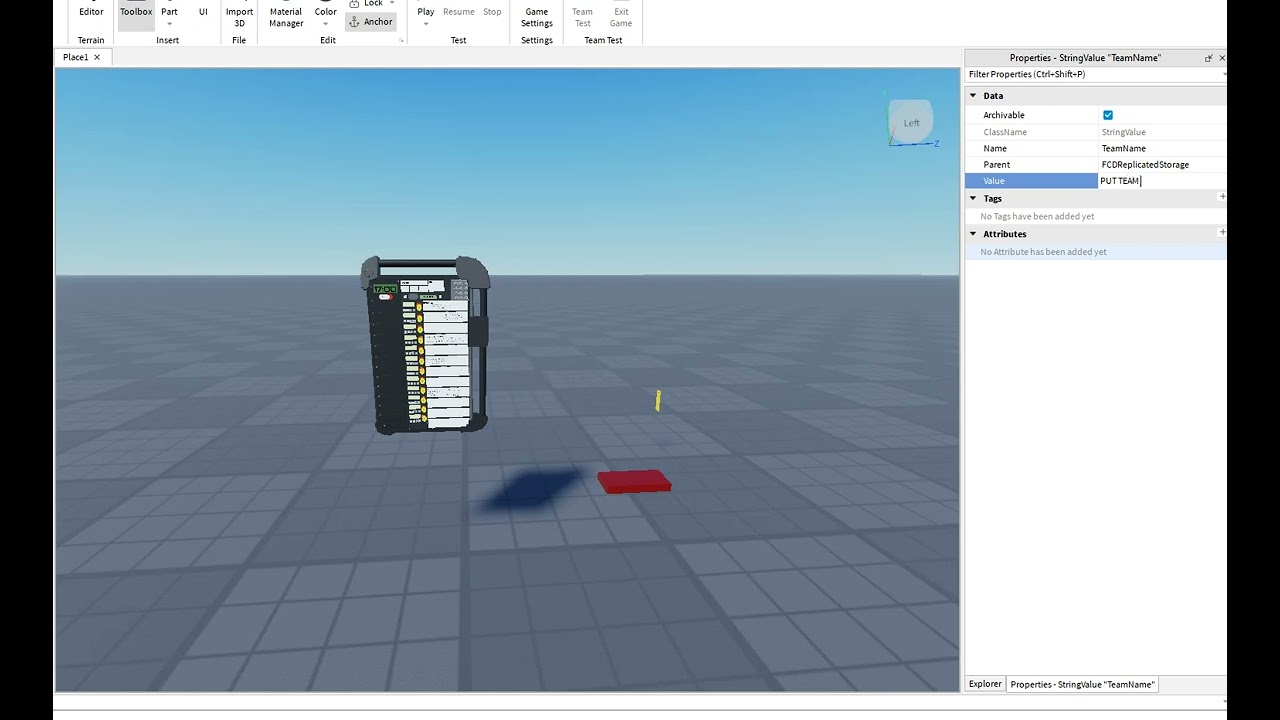1280x720 pixels.
Task: Click the Lock padlock icon
Action: click(354, 4)
